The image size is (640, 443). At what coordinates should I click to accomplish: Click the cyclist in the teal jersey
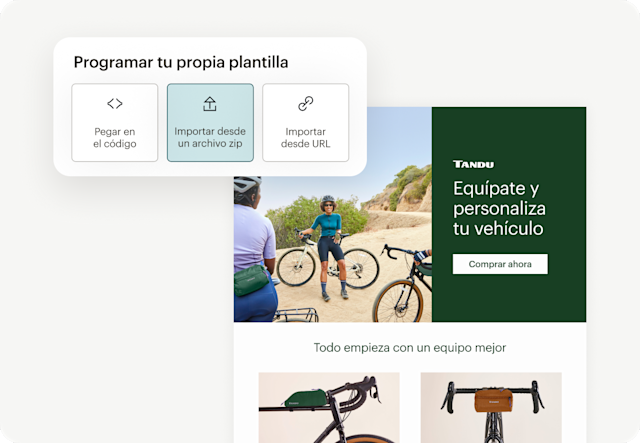pos(331,245)
